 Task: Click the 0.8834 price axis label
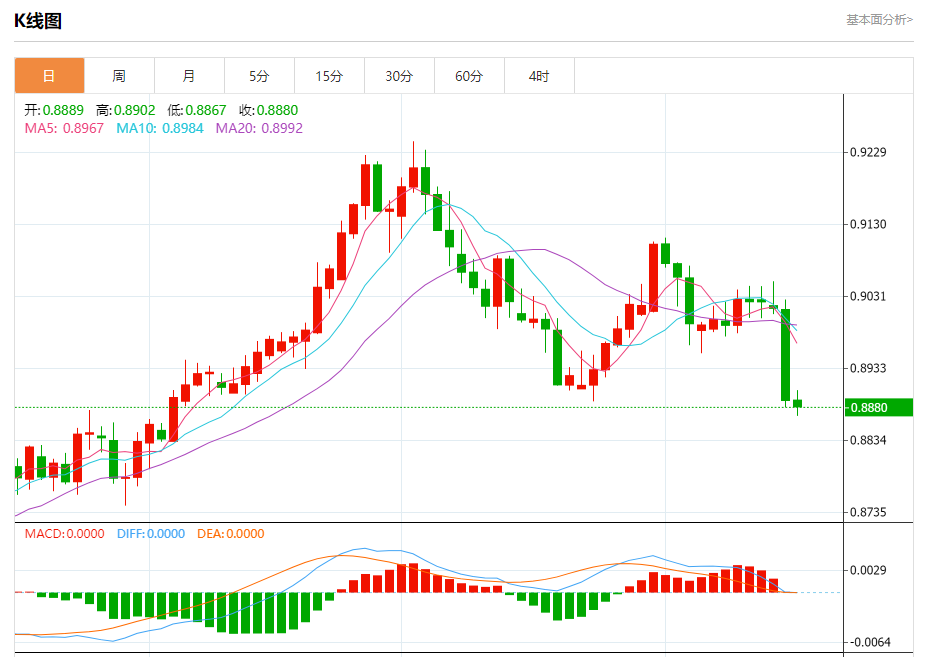pyautogui.click(x=868, y=440)
